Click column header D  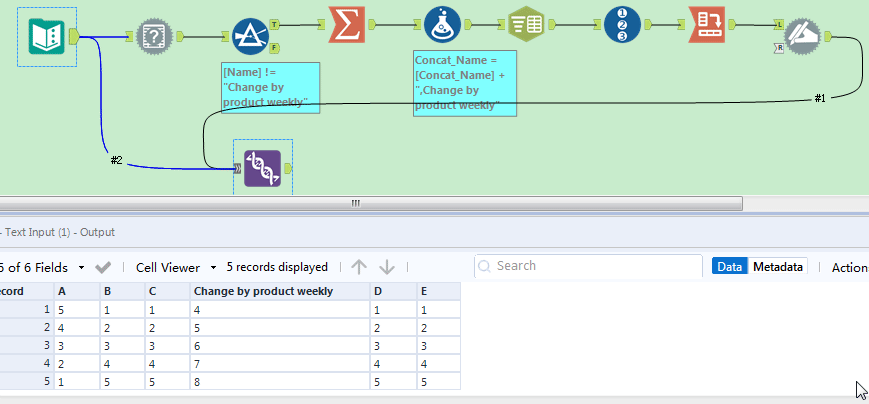pos(393,291)
